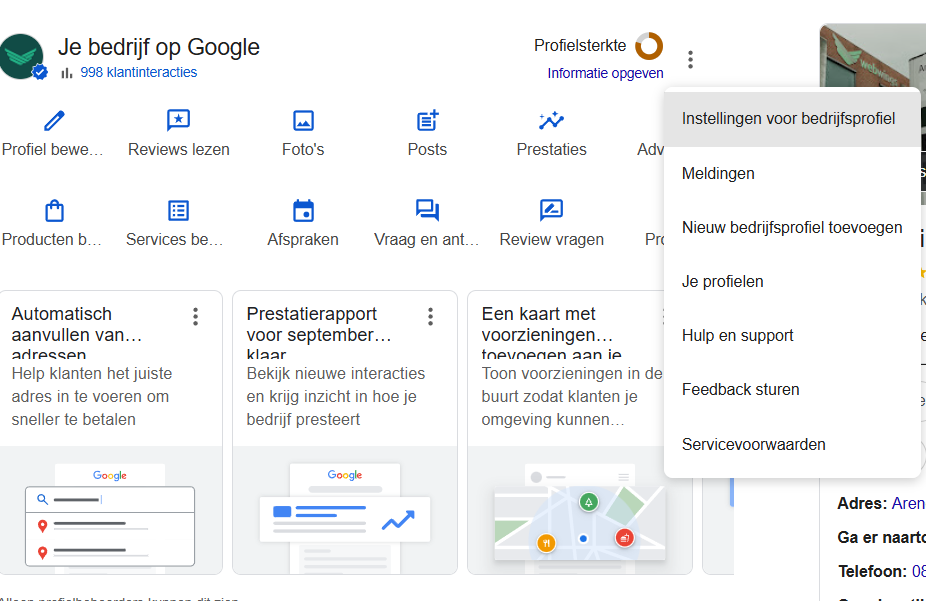Open options for Automatisch aanvullen card
926x601 pixels.
click(x=196, y=317)
